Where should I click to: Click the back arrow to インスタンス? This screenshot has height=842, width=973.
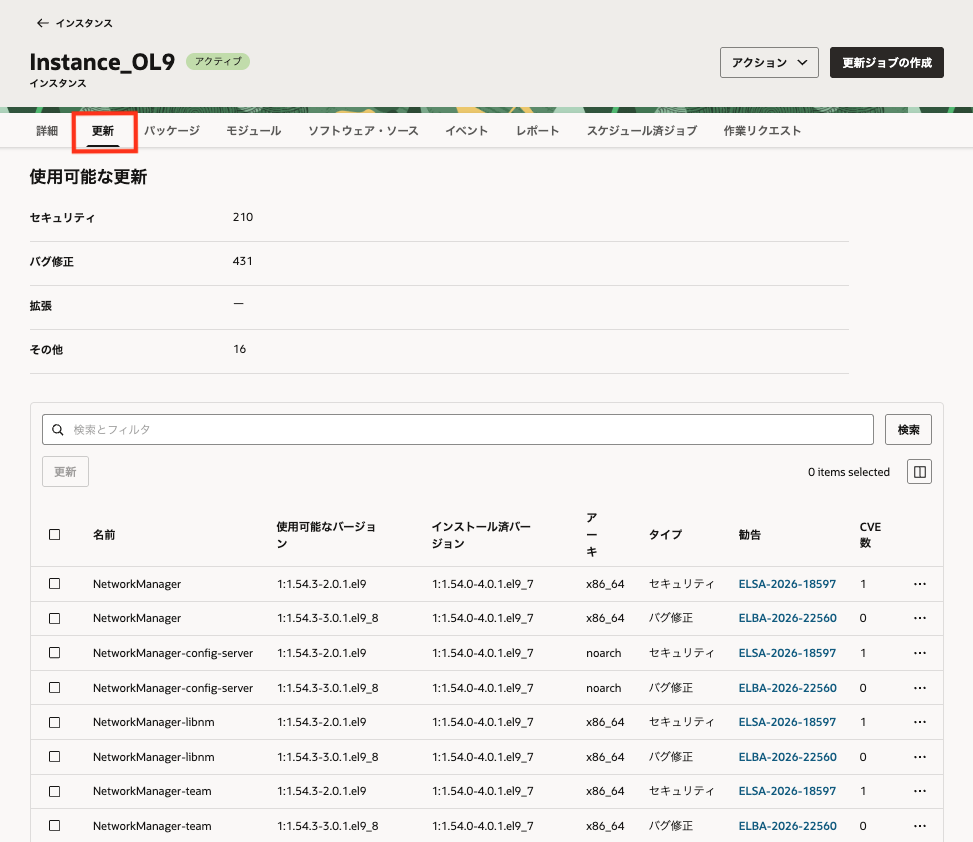click(42, 23)
